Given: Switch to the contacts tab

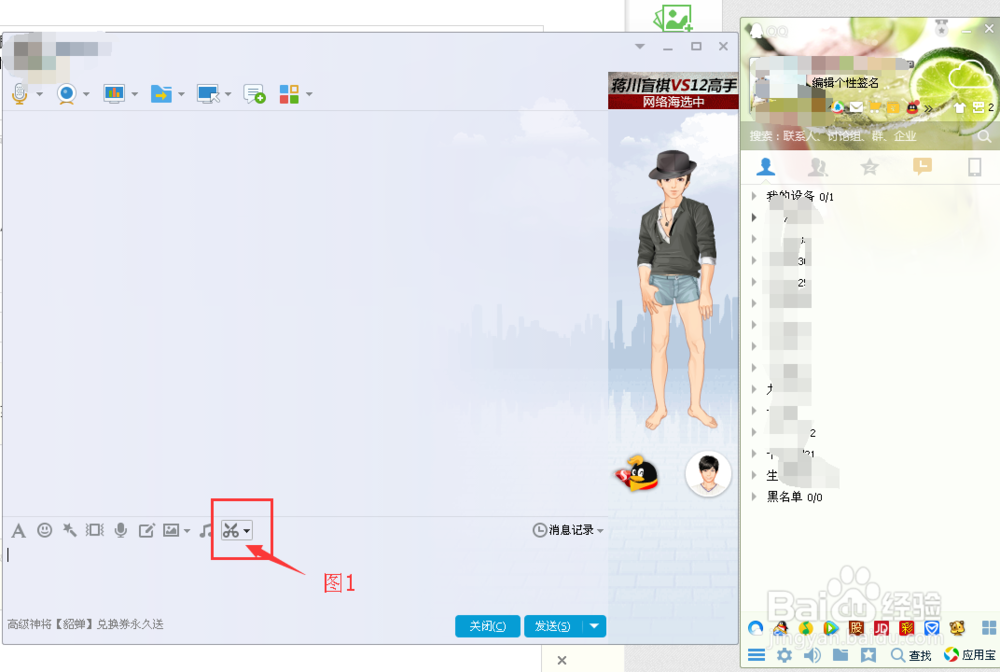Looking at the screenshot, I should coord(765,167).
